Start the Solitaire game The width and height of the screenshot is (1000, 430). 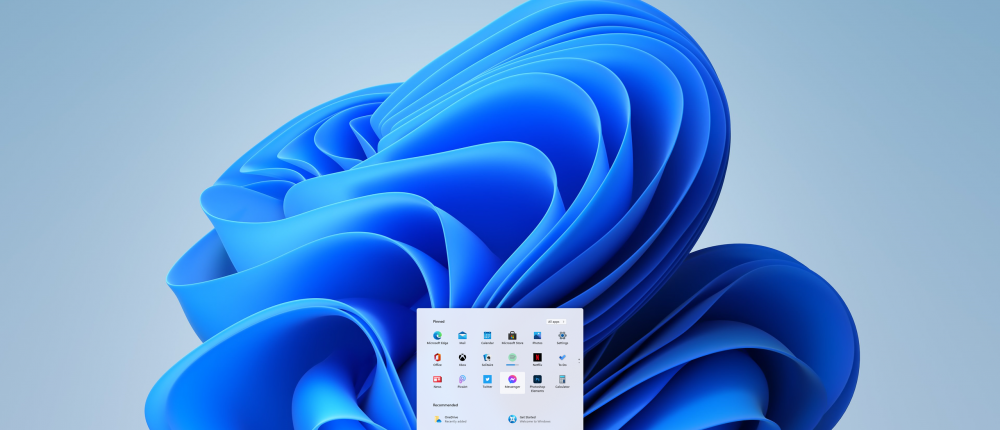click(487, 359)
